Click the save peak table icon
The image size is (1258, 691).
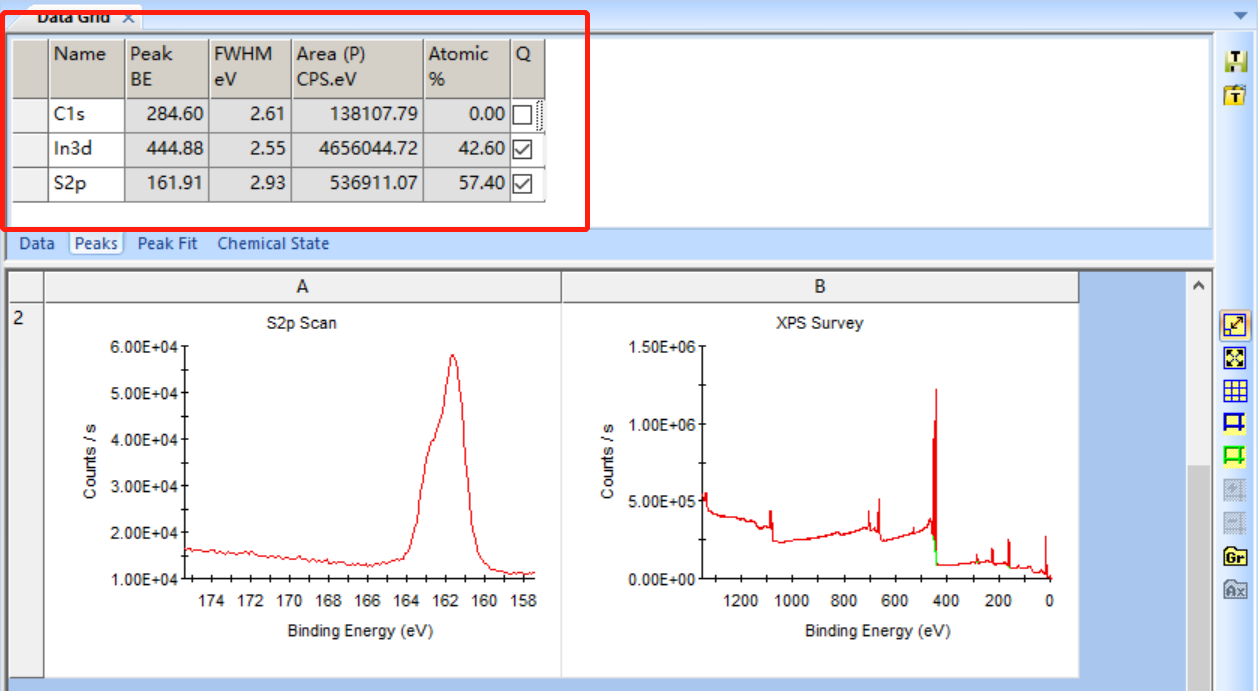[1236, 62]
